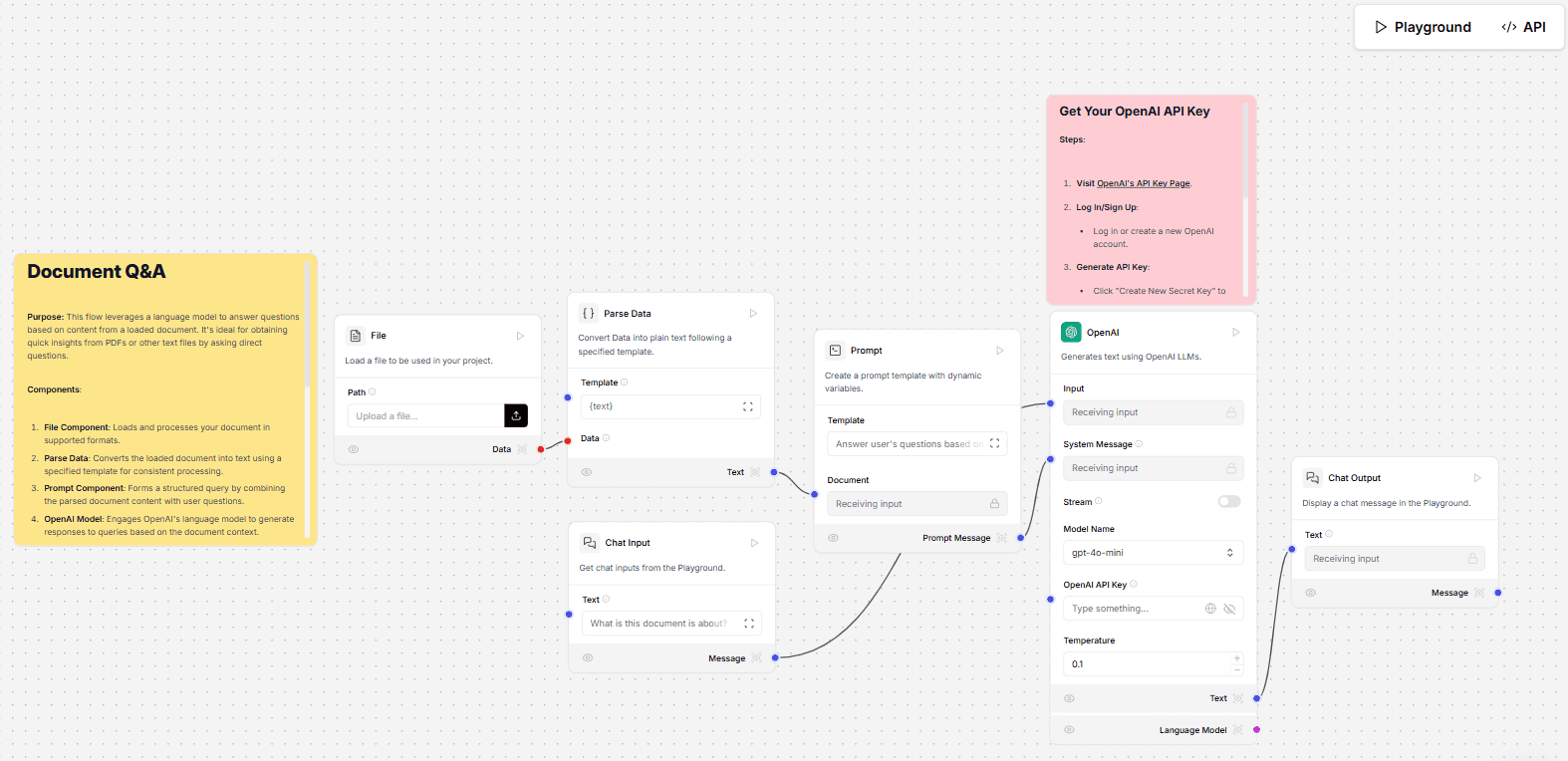
Task: Run the Parse Data component play icon
Action: 753,314
